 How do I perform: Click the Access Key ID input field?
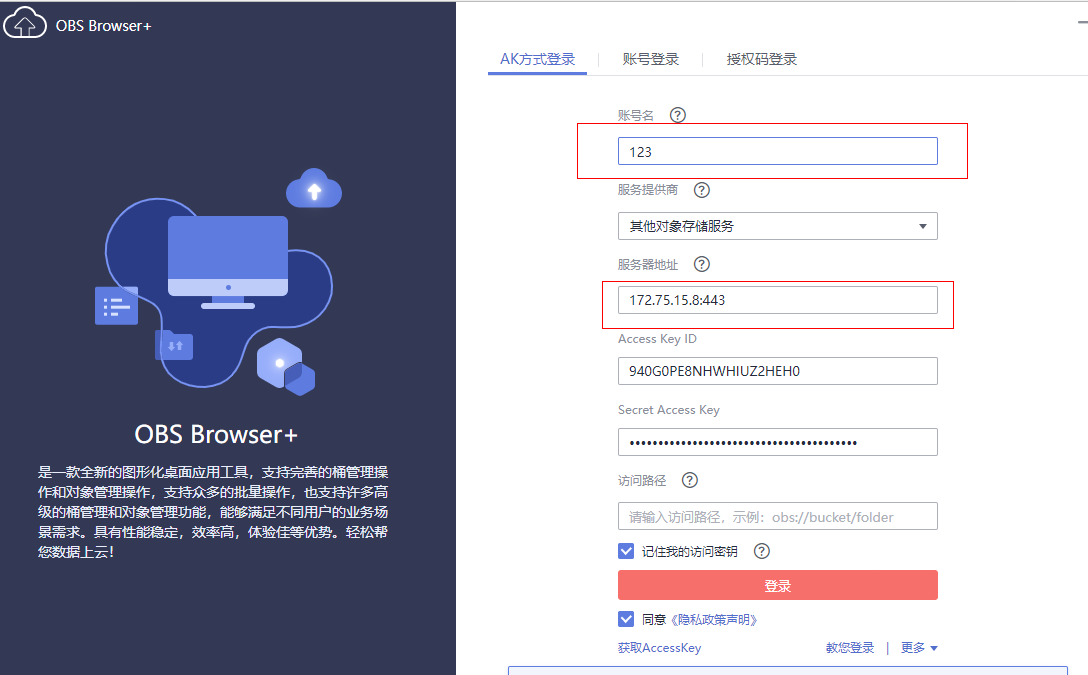pyautogui.click(x=778, y=371)
